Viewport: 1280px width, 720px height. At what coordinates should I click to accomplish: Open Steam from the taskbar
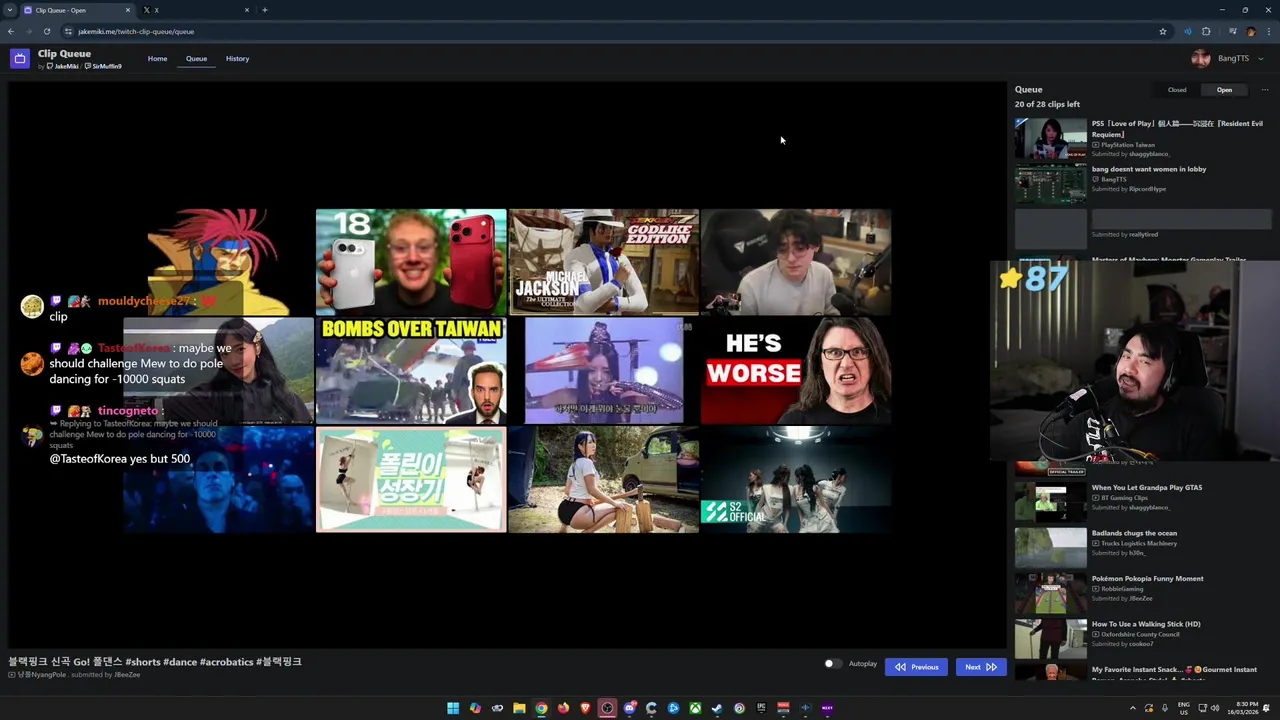pos(717,708)
